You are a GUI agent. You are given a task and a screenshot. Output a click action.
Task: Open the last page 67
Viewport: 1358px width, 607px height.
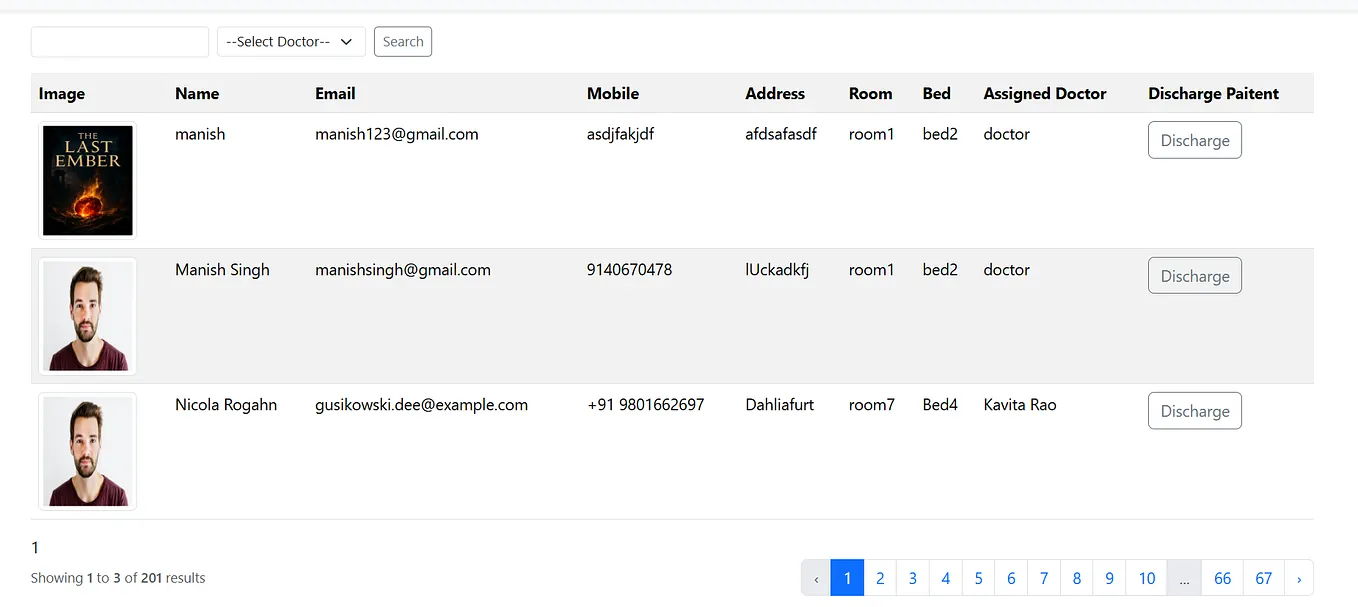pyautogui.click(x=1263, y=578)
